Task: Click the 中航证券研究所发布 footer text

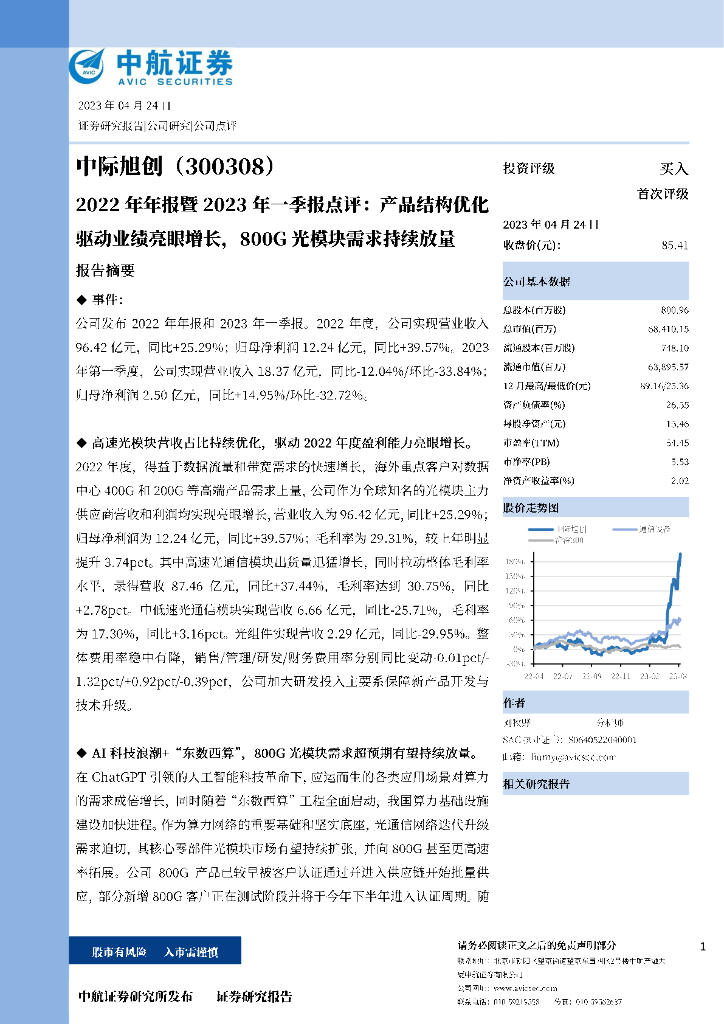Action: point(135,997)
